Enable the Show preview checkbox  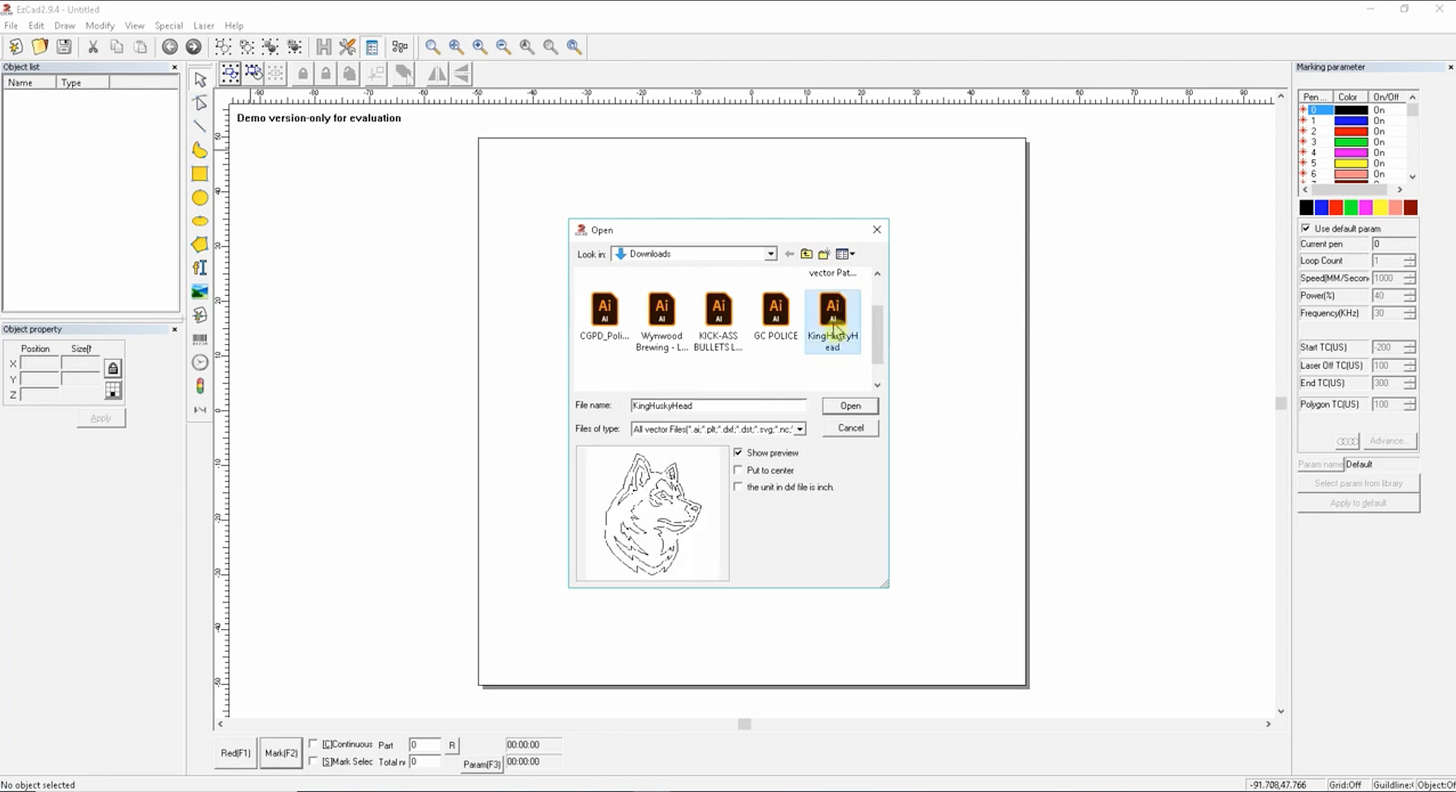[x=738, y=452]
